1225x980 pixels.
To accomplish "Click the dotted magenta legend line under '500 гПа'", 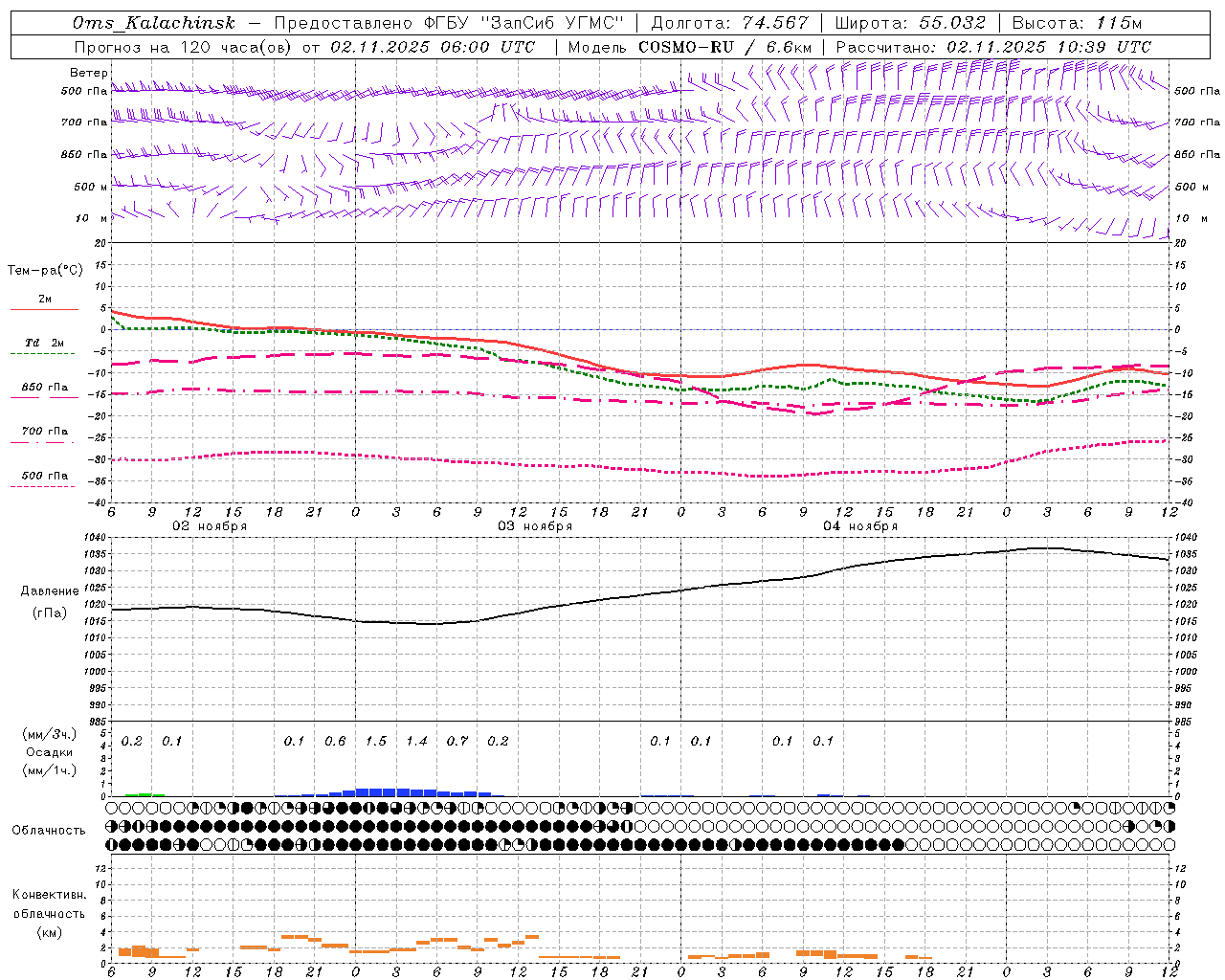I will pos(43,487).
